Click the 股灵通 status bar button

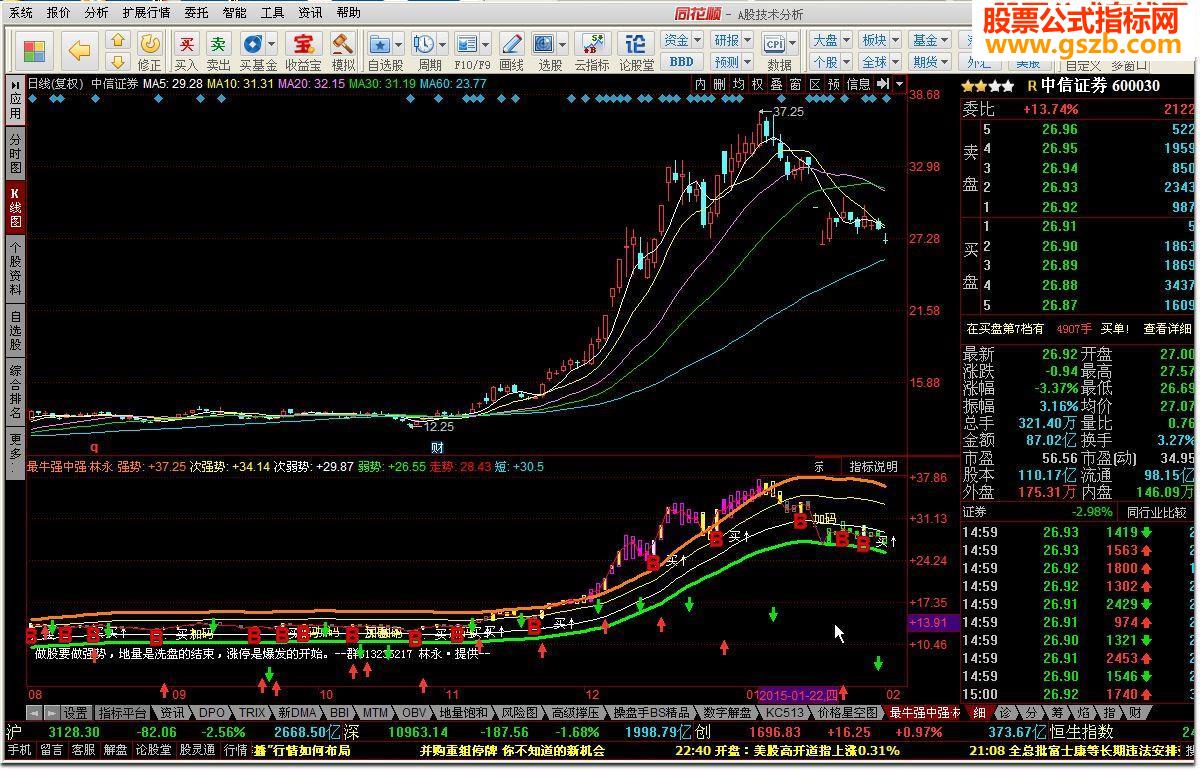pos(197,750)
